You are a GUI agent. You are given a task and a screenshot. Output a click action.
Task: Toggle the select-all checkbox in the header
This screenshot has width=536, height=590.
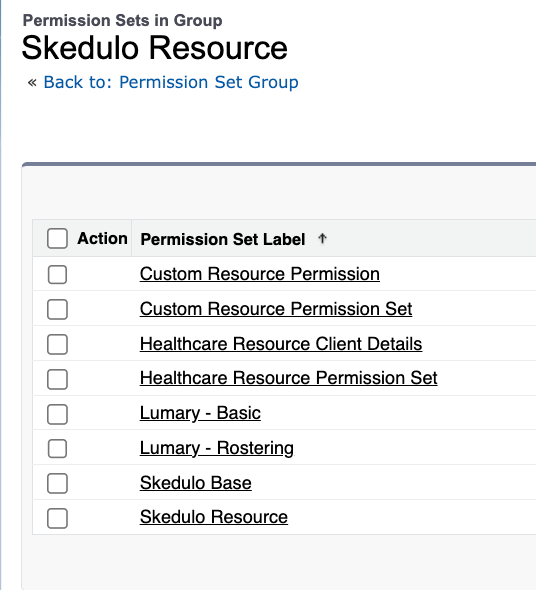(57, 238)
